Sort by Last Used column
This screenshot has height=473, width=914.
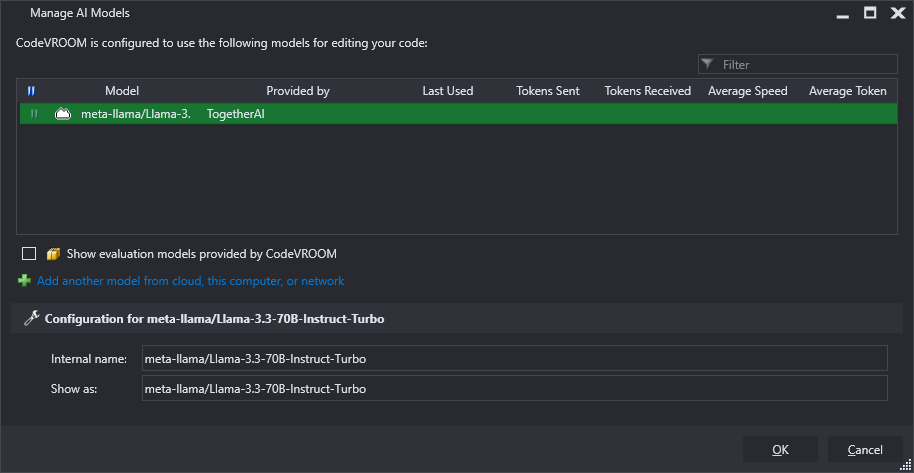coord(448,91)
